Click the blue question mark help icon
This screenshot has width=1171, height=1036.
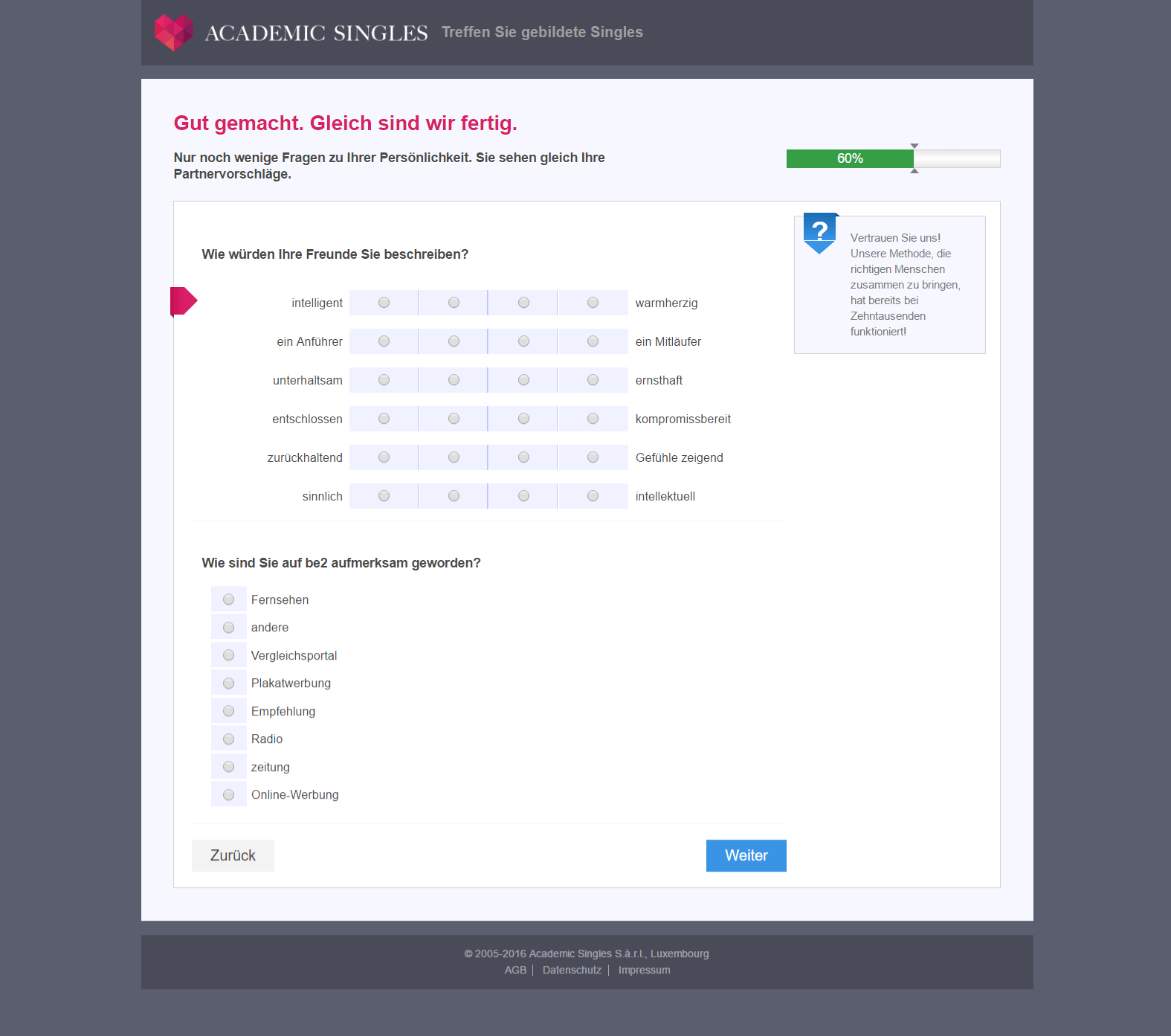coord(820,233)
